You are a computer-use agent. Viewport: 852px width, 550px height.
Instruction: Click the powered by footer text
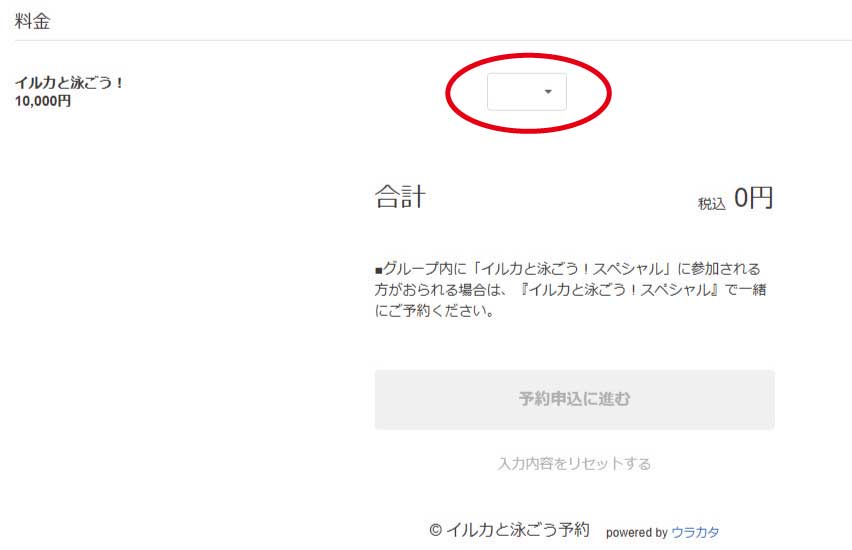[x=636, y=533]
